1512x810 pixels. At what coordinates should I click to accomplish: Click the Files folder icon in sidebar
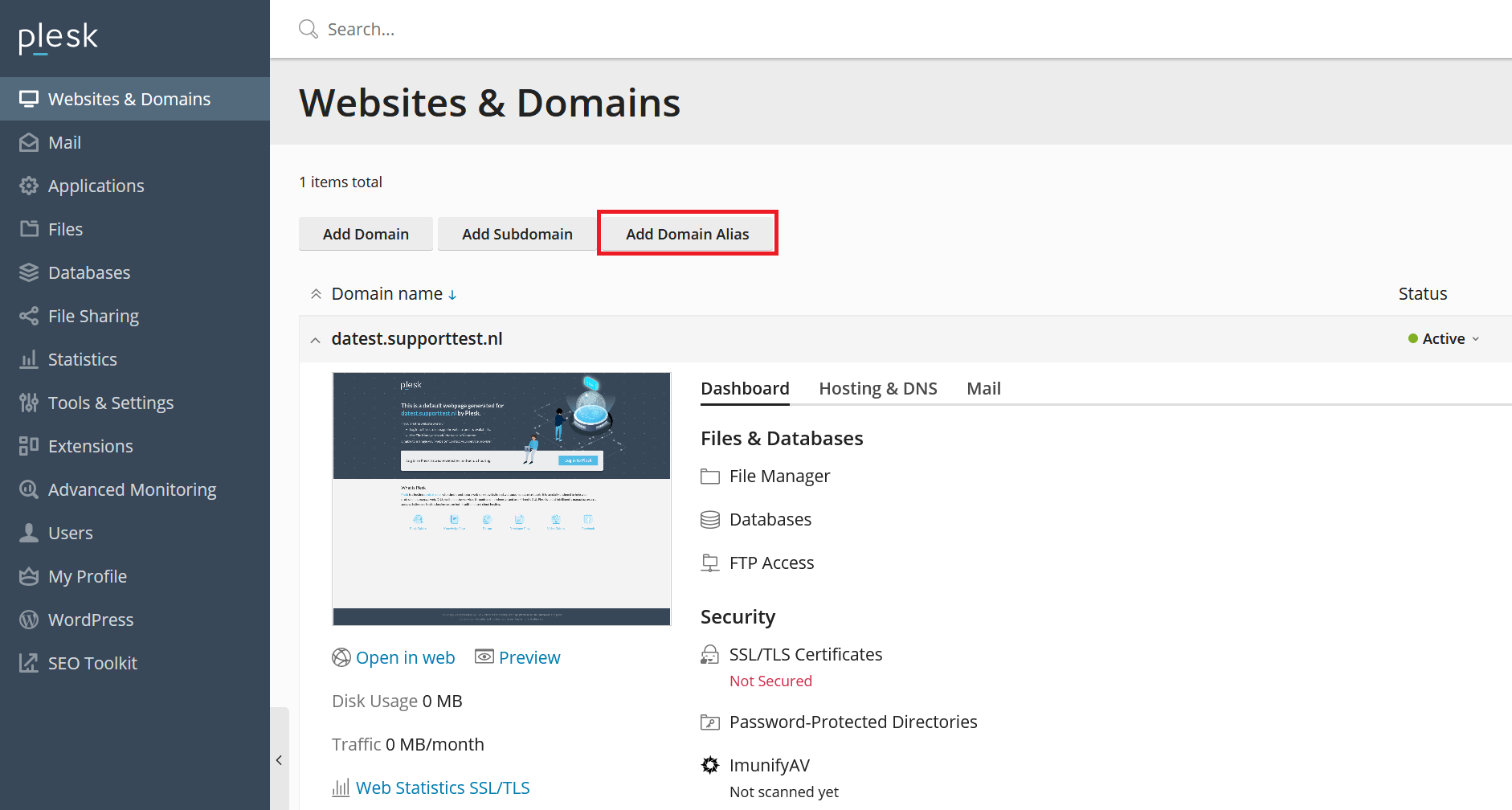tap(29, 229)
